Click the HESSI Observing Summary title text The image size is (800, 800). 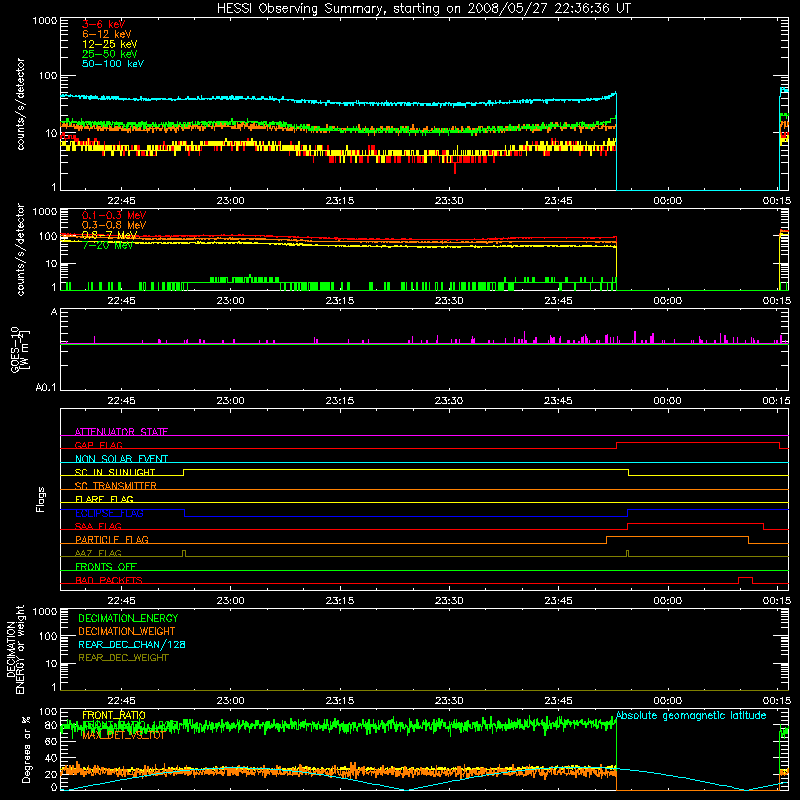click(x=424, y=9)
